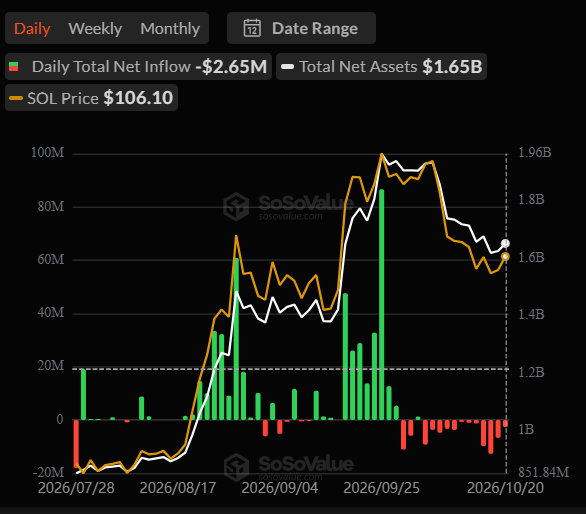Toggle the Daily Total Net Inflow series
Viewport: 586px width, 514px height.
138,67
